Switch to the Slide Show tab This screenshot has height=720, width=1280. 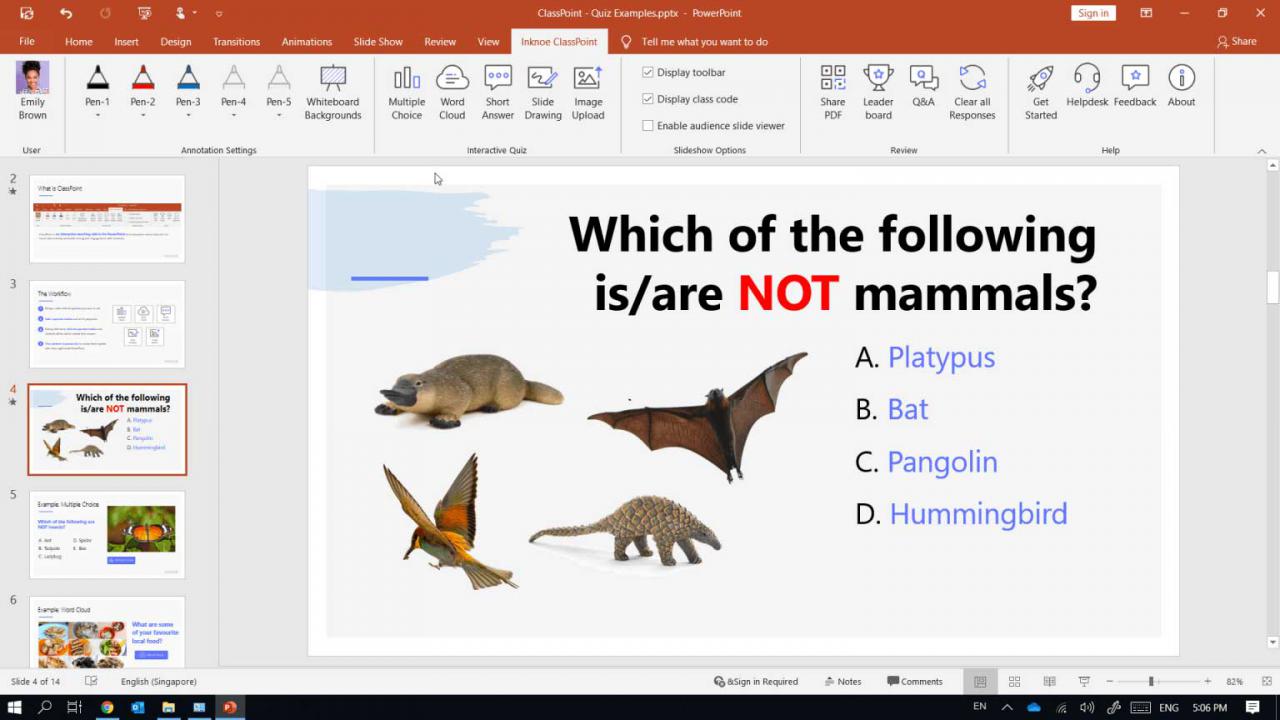[x=378, y=42]
